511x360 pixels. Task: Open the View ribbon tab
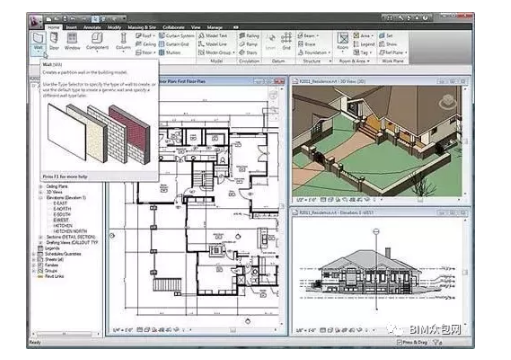tap(196, 27)
